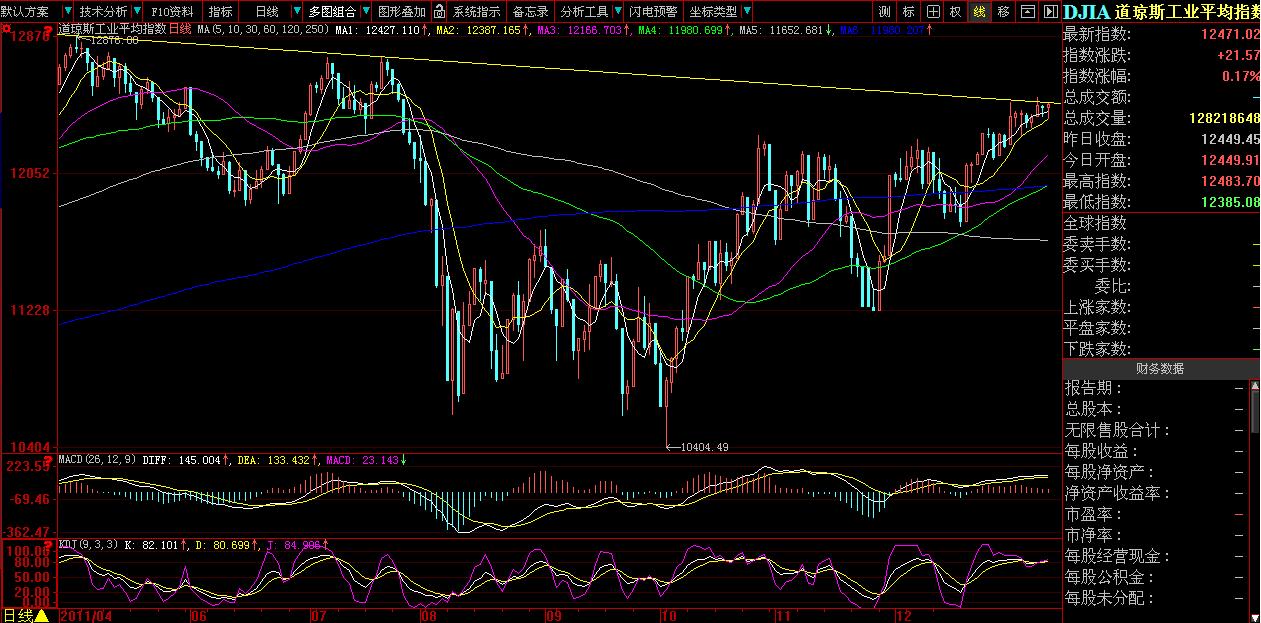This screenshot has width=1261, height=623.
Task: Open 坐标类型 coordinate type
Action: tap(713, 11)
